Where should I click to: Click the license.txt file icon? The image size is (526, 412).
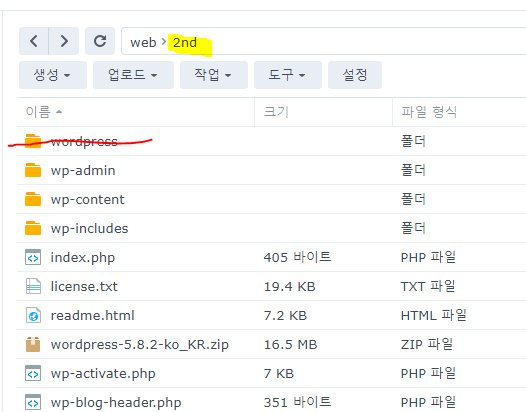pos(33,286)
